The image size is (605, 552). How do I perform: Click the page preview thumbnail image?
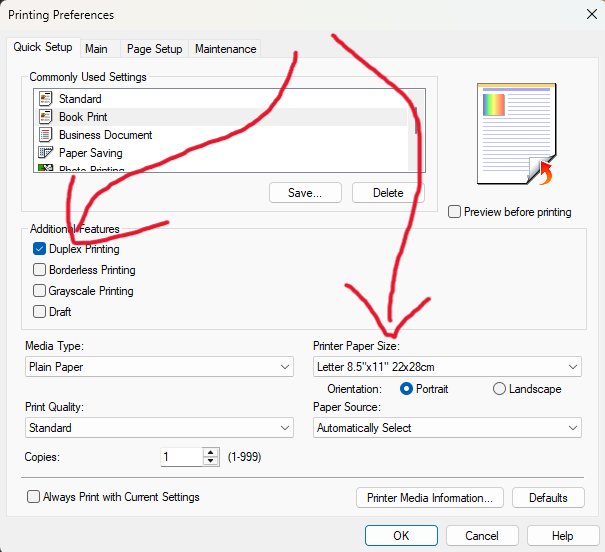click(516, 134)
